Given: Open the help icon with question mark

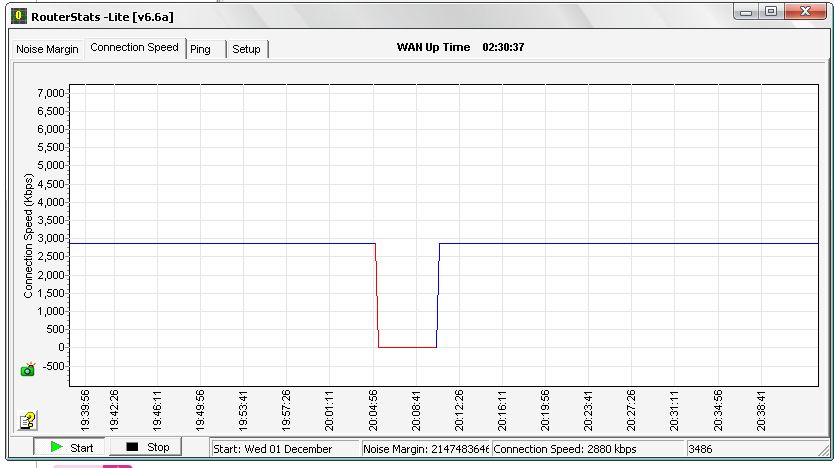Looking at the screenshot, I should (x=28, y=421).
